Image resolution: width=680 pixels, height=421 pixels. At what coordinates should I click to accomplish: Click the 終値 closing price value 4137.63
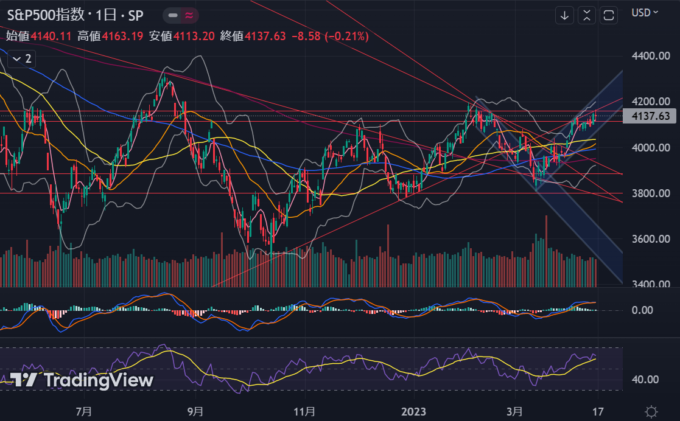click(x=268, y=36)
